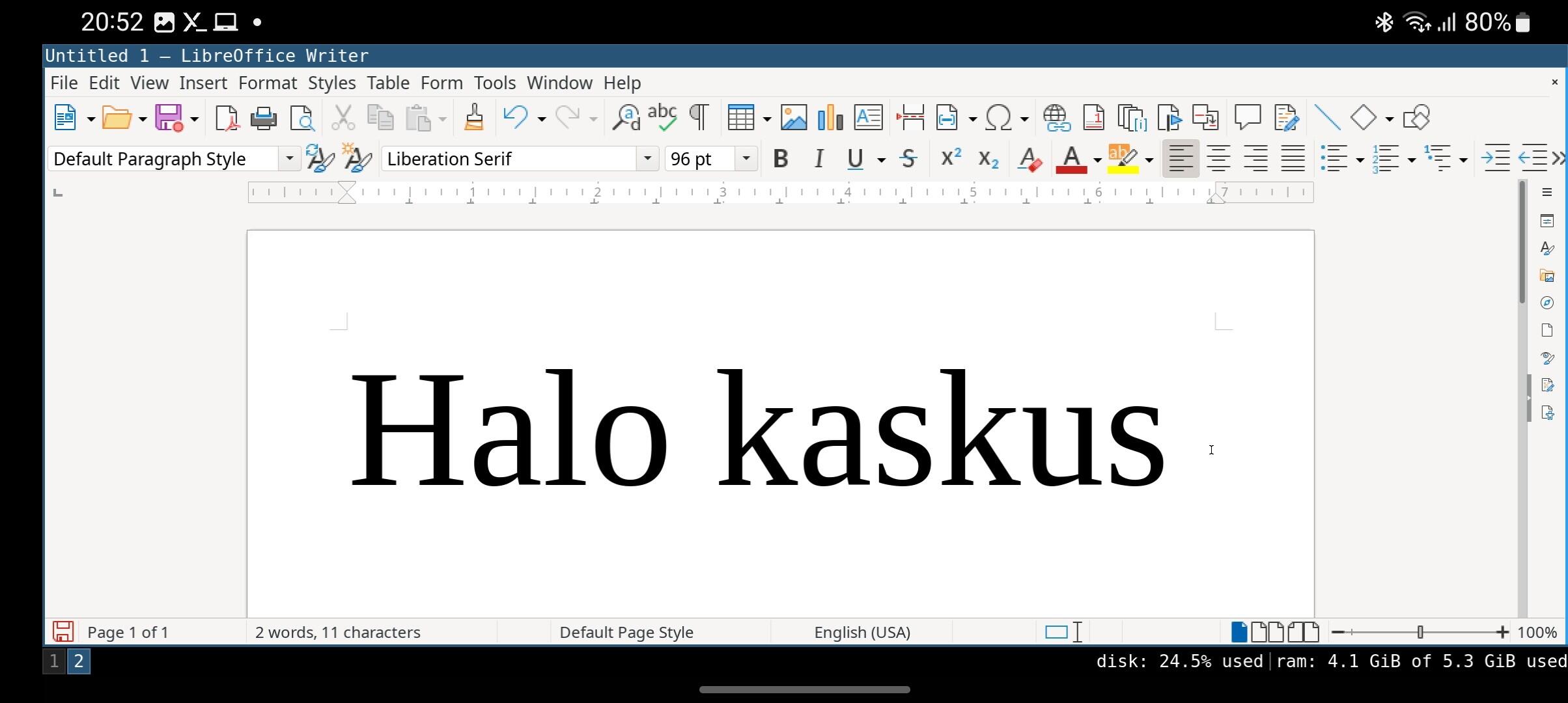Toggle Underline formatting

point(855,159)
